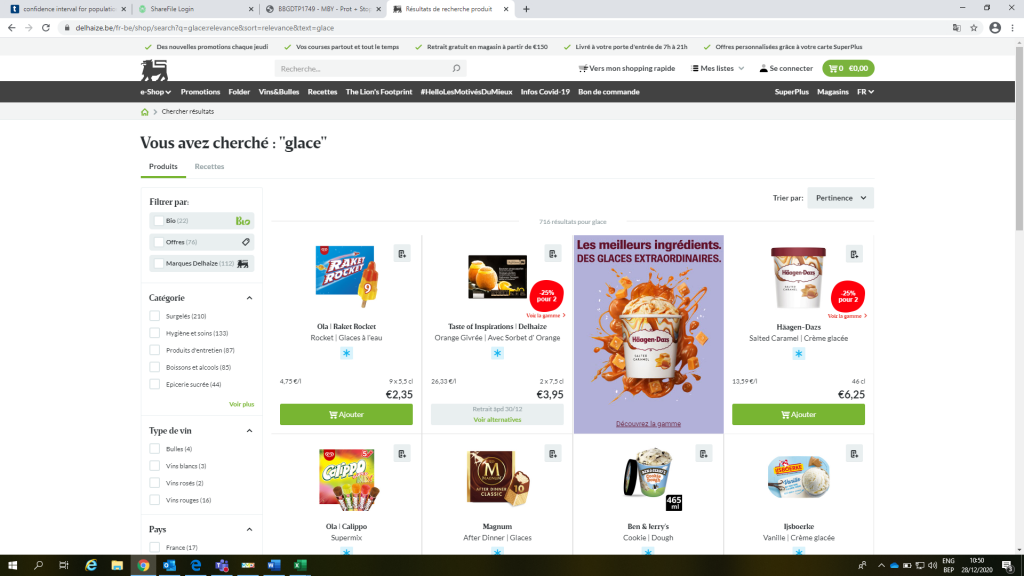Collapse the Catégorie filter section
Image resolution: width=1024 pixels, height=576 pixels.
(x=249, y=298)
